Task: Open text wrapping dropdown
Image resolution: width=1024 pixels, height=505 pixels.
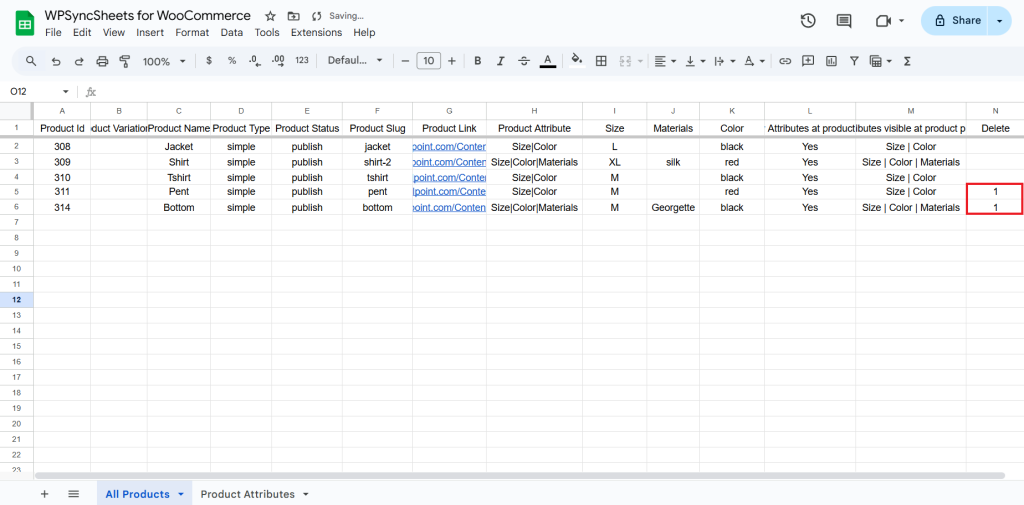Action: (725, 61)
